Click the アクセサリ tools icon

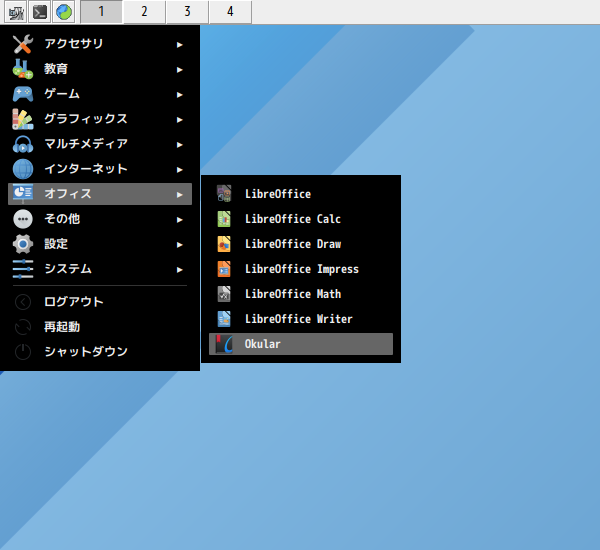click(x=23, y=44)
